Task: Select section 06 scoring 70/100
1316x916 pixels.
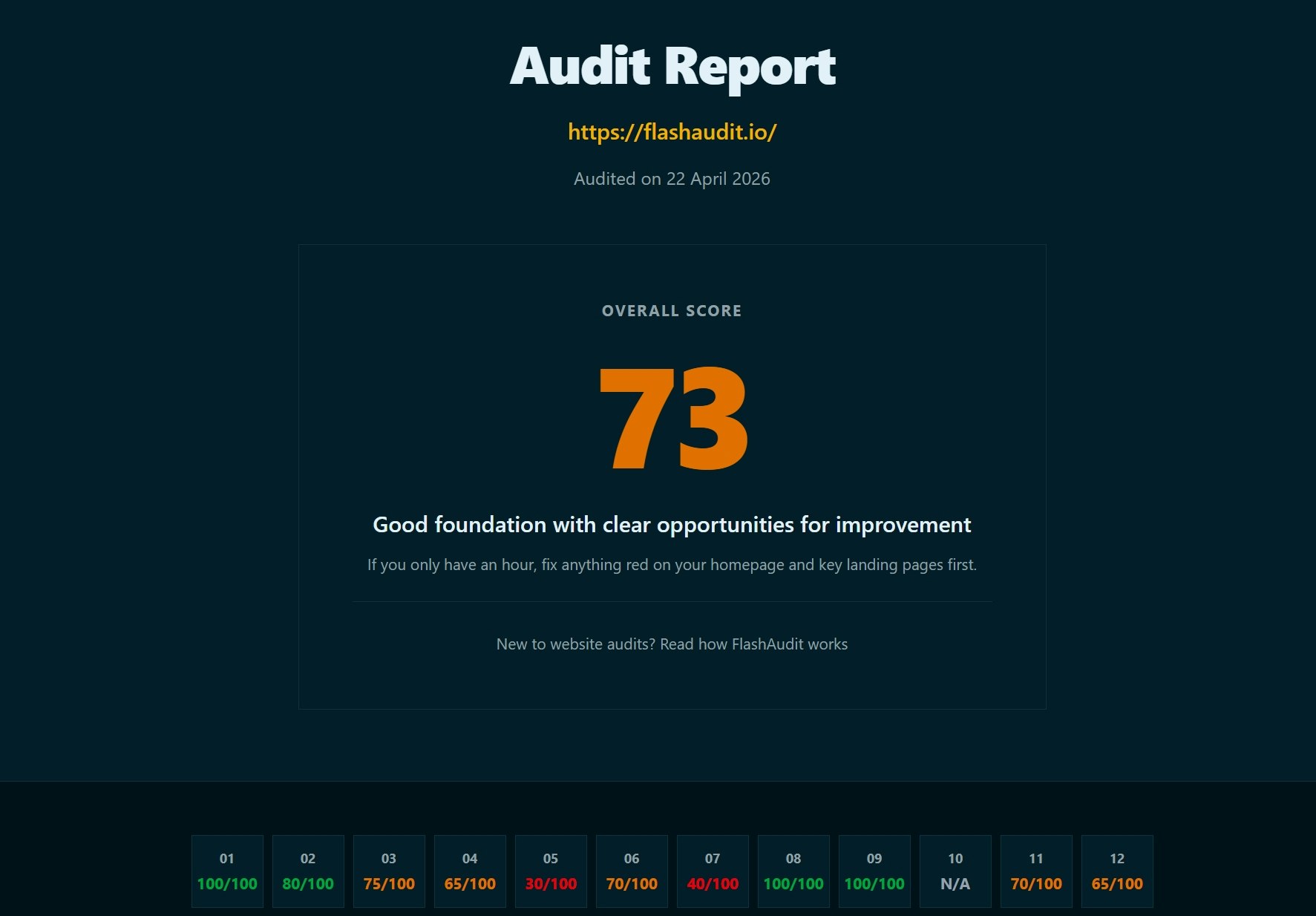Action: 632,871
